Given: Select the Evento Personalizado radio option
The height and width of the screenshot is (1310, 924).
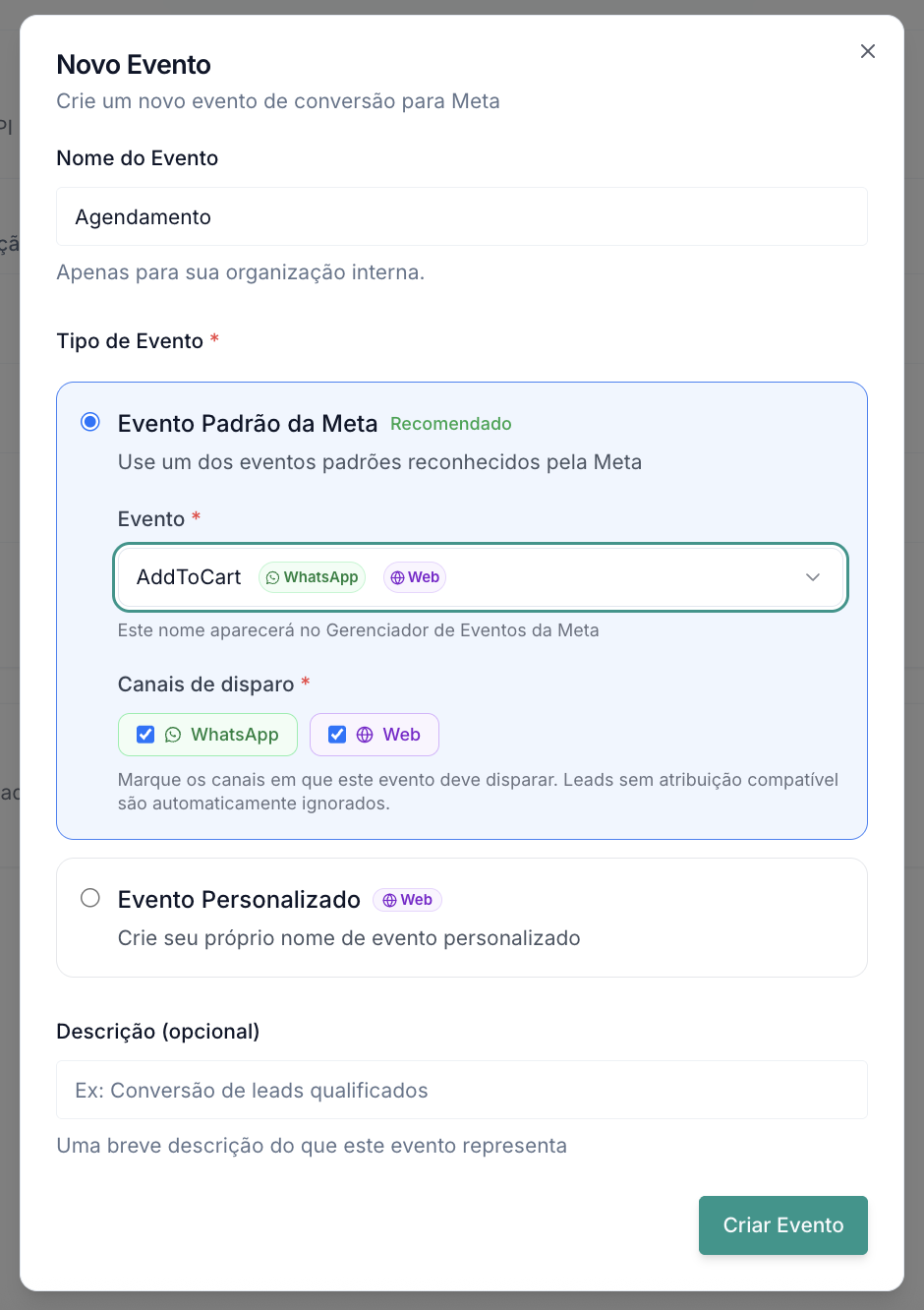Looking at the screenshot, I should [x=90, y=898].
